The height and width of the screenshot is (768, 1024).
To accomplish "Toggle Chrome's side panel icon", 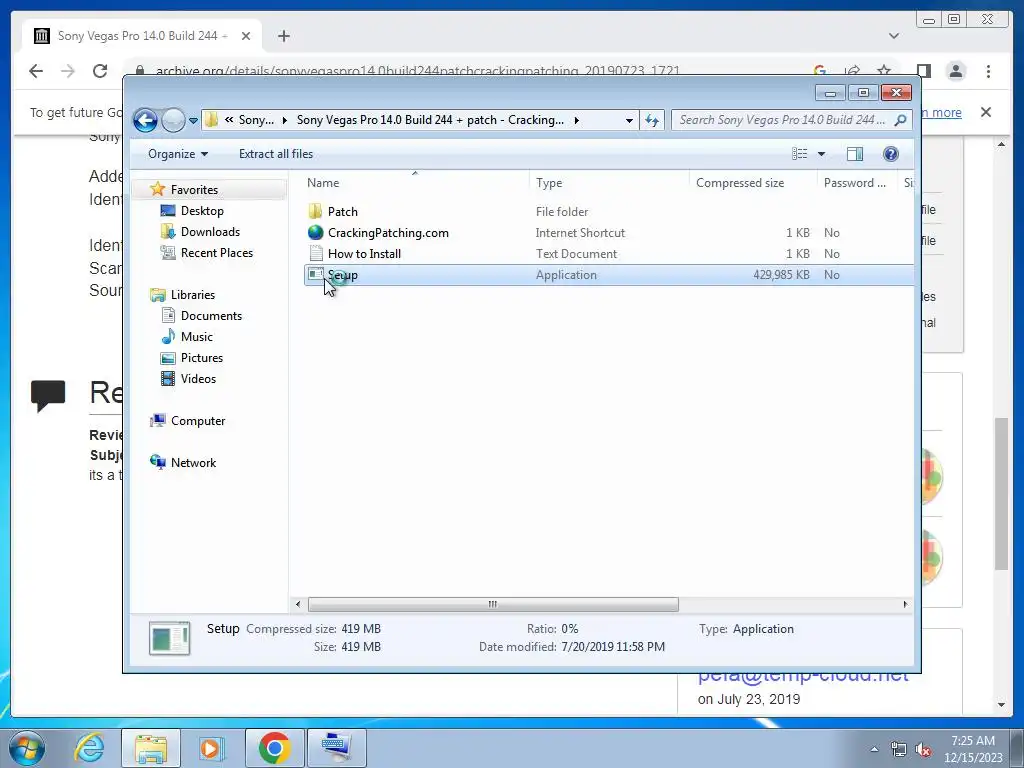I will [923, 71].
